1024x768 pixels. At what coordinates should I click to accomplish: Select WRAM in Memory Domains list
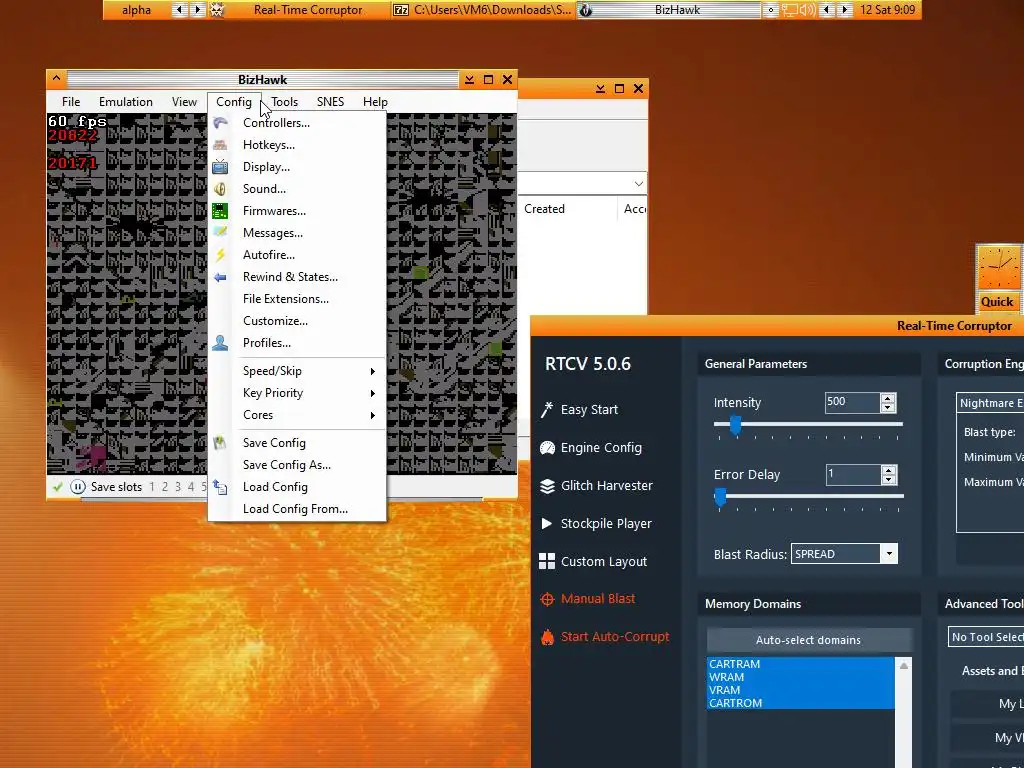click(801, 677)
